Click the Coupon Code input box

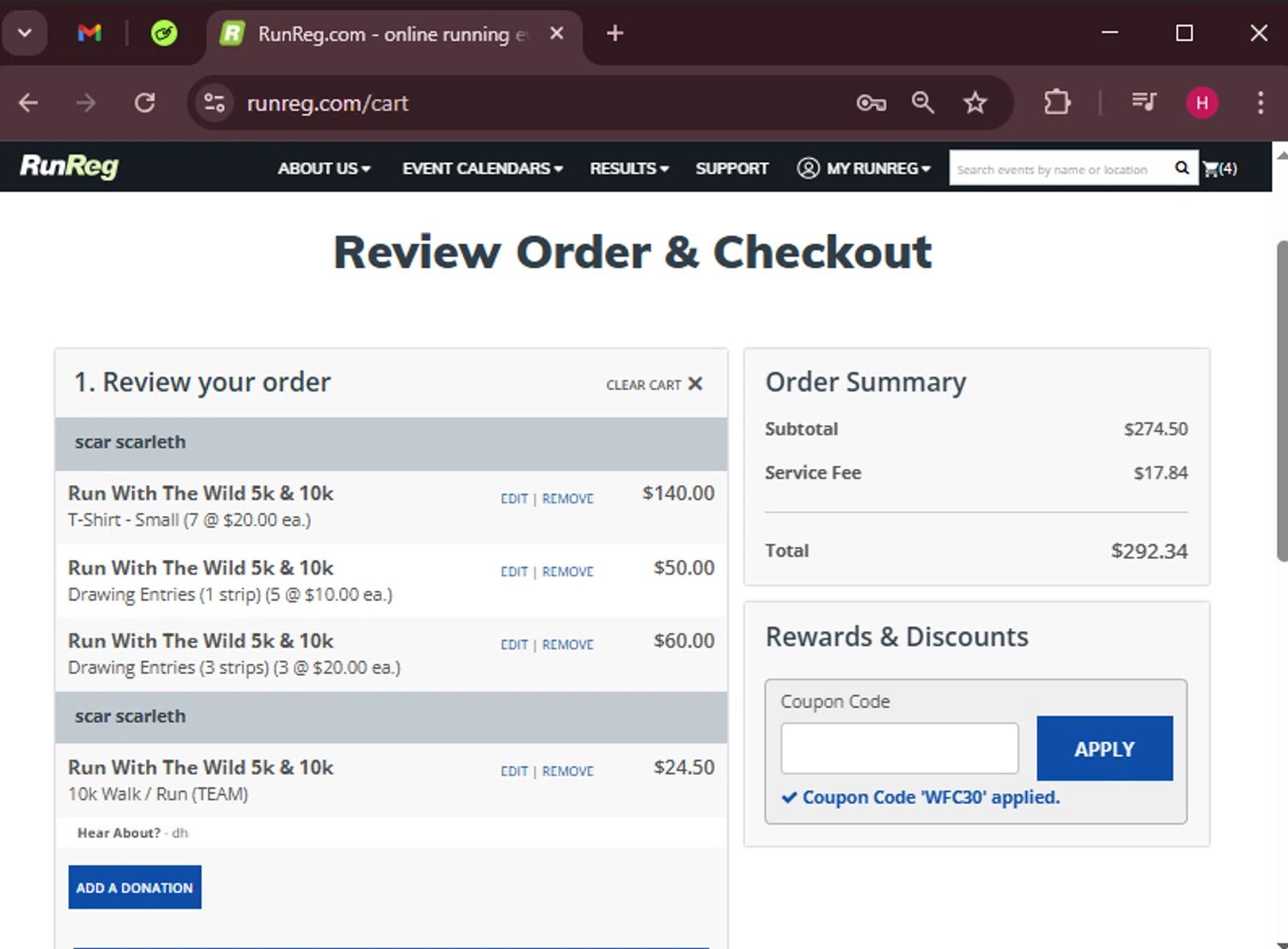[900, 748]
